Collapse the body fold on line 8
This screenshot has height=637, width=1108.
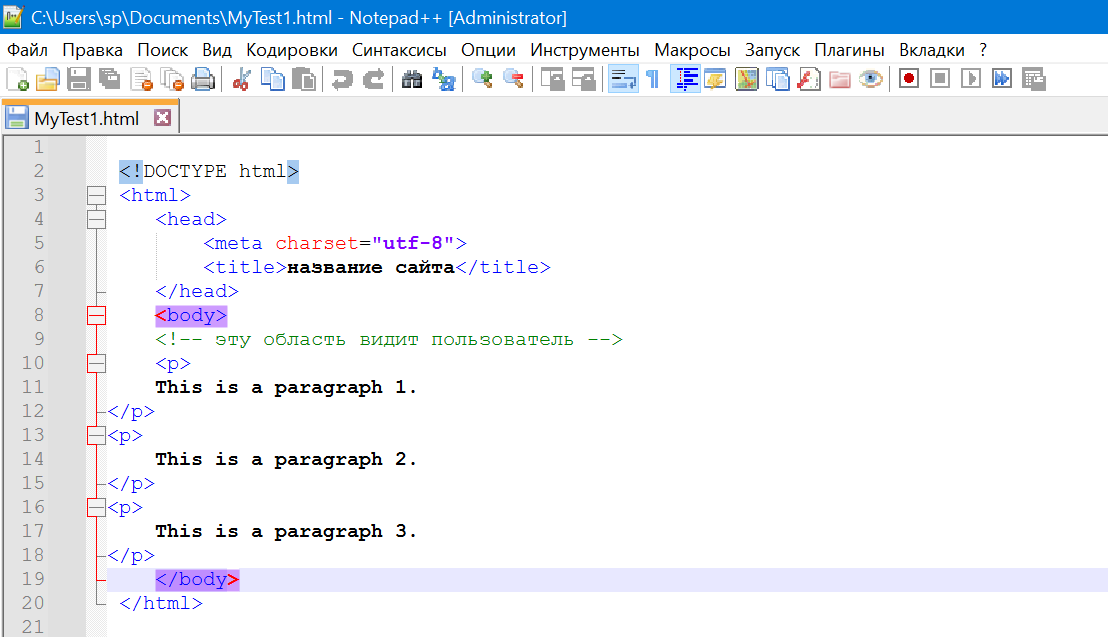96,315
